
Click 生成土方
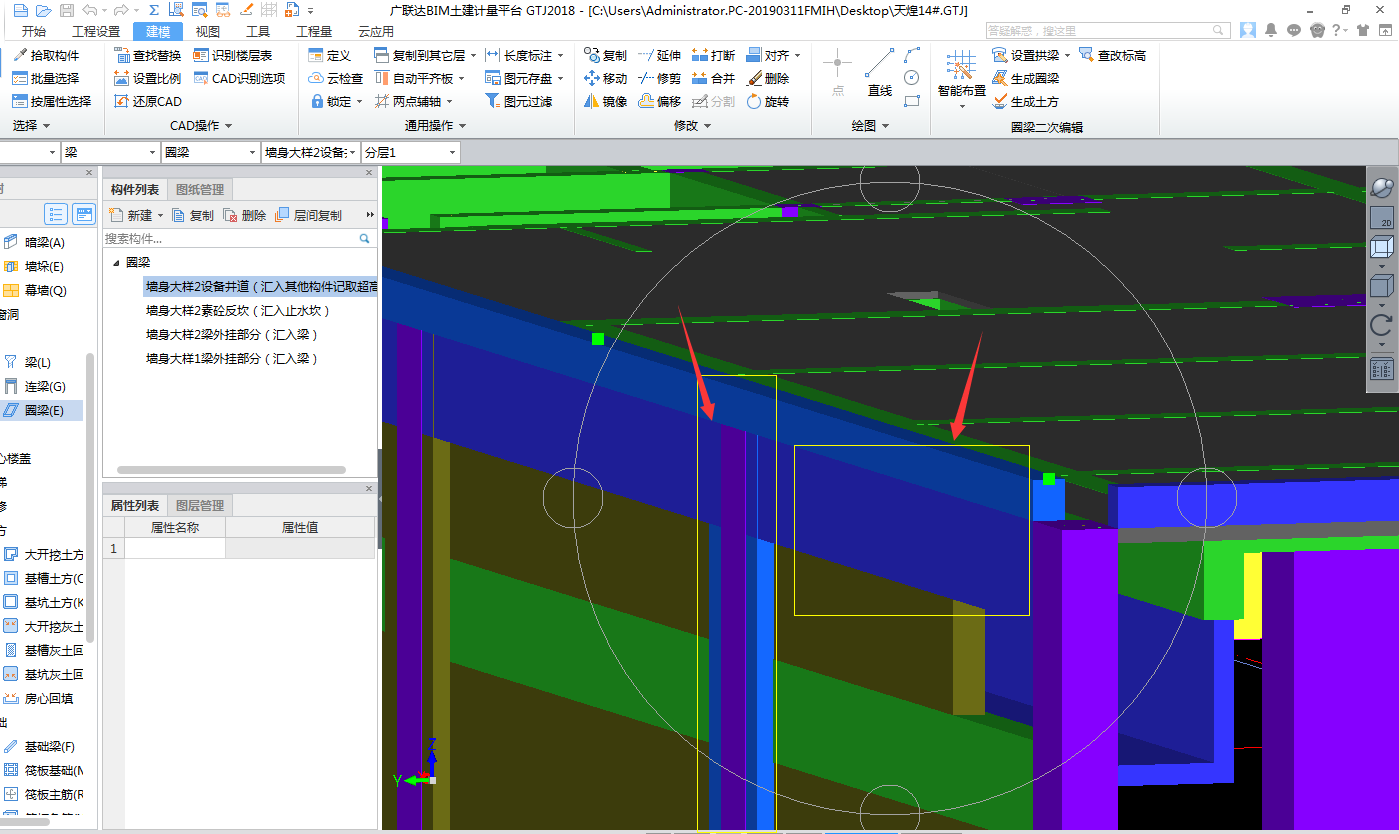pyautogui.click(x=1025, y=101)
